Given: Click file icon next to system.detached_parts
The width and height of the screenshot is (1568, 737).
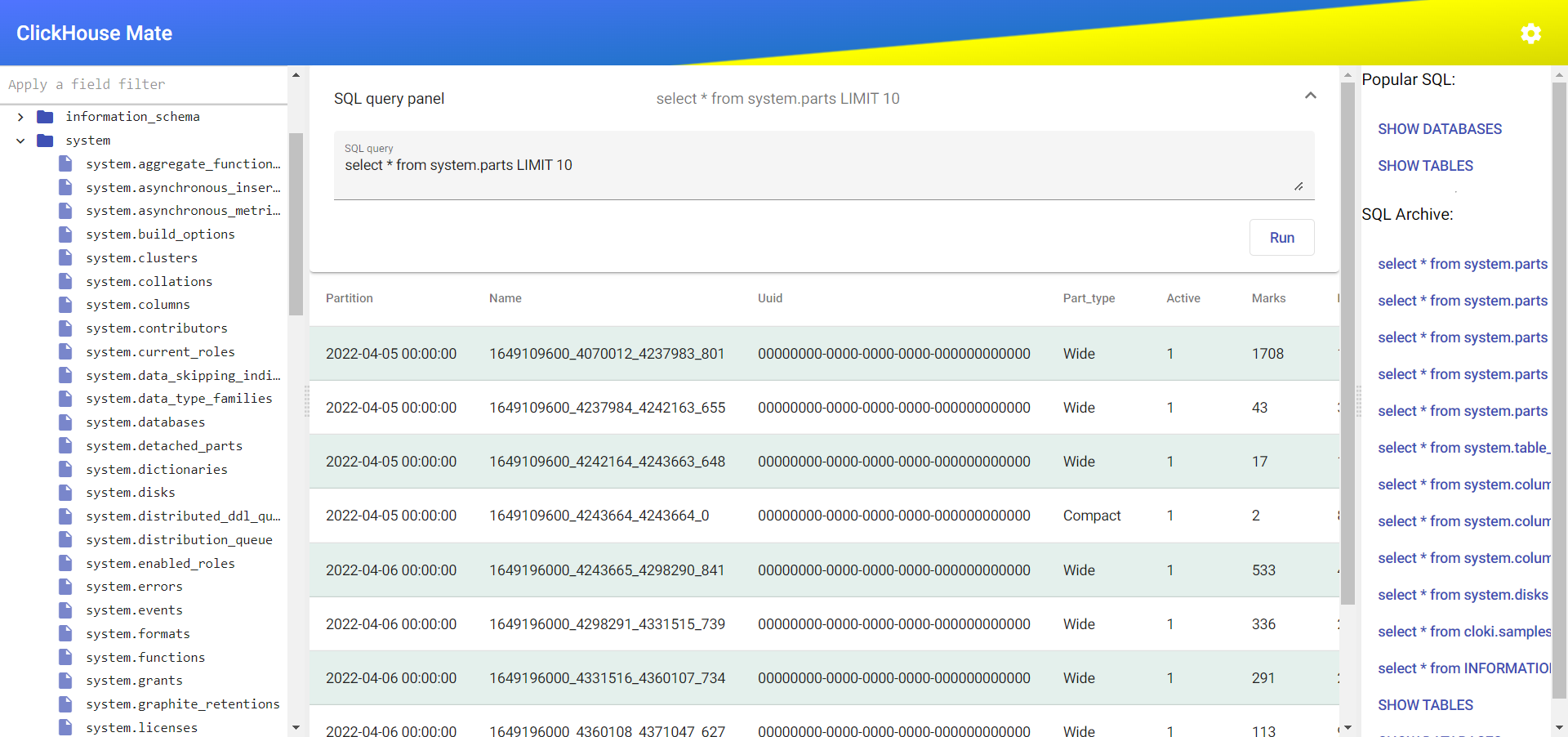Looking at the screenshot, I should click(65, 445).
